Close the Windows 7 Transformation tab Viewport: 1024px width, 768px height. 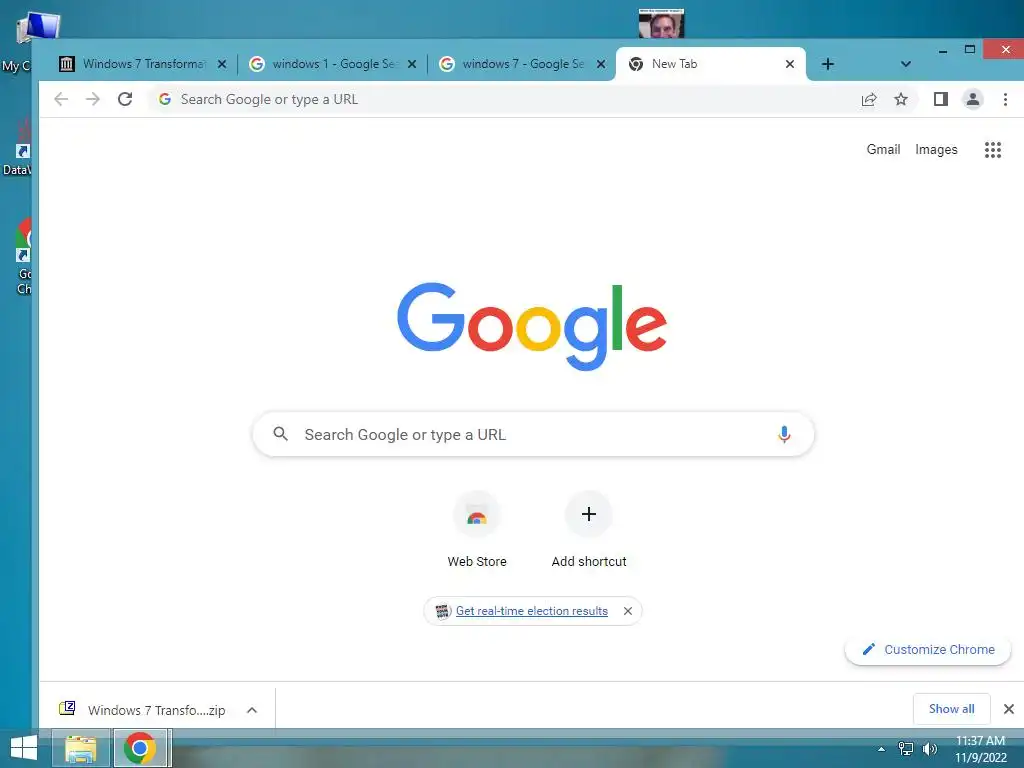[x=222, y=64]
